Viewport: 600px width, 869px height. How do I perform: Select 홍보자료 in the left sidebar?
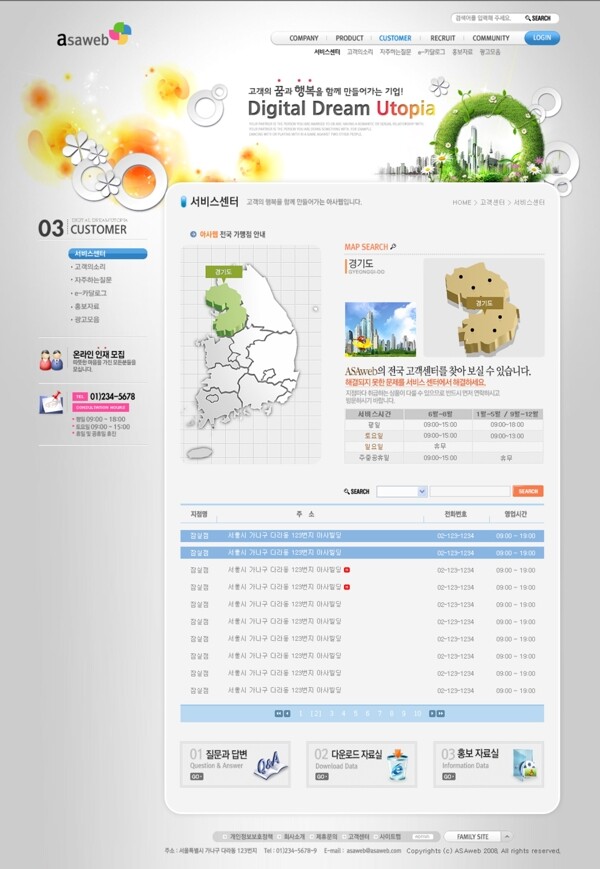tap(86, 306)
